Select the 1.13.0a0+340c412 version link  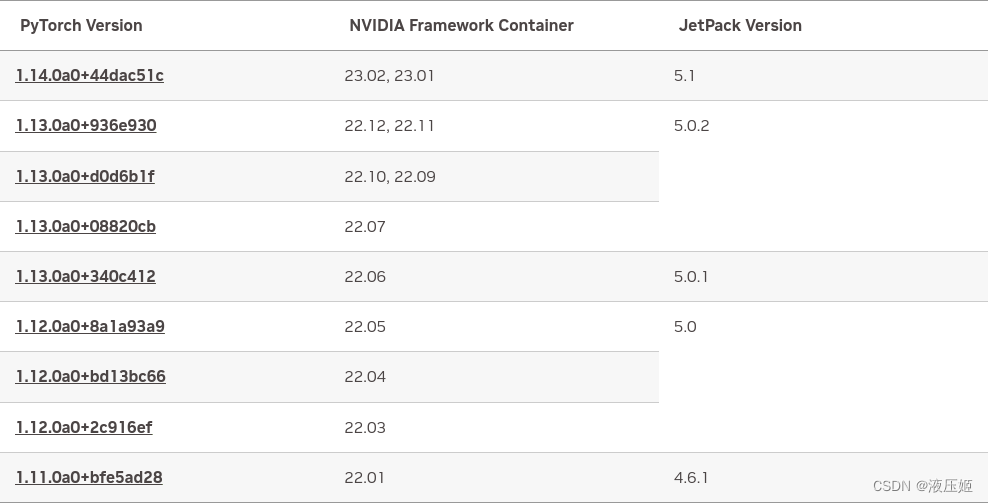(86, 276)
